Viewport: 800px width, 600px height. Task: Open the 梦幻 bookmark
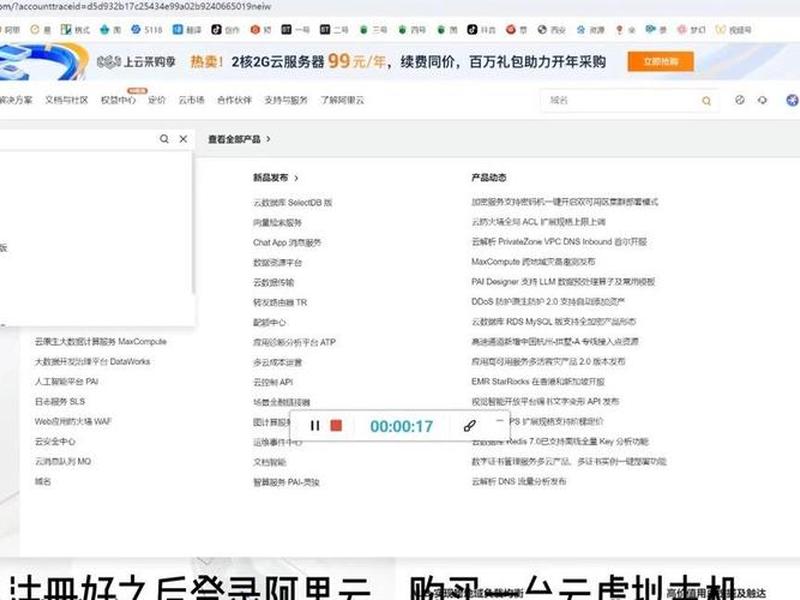pos(691,30)
